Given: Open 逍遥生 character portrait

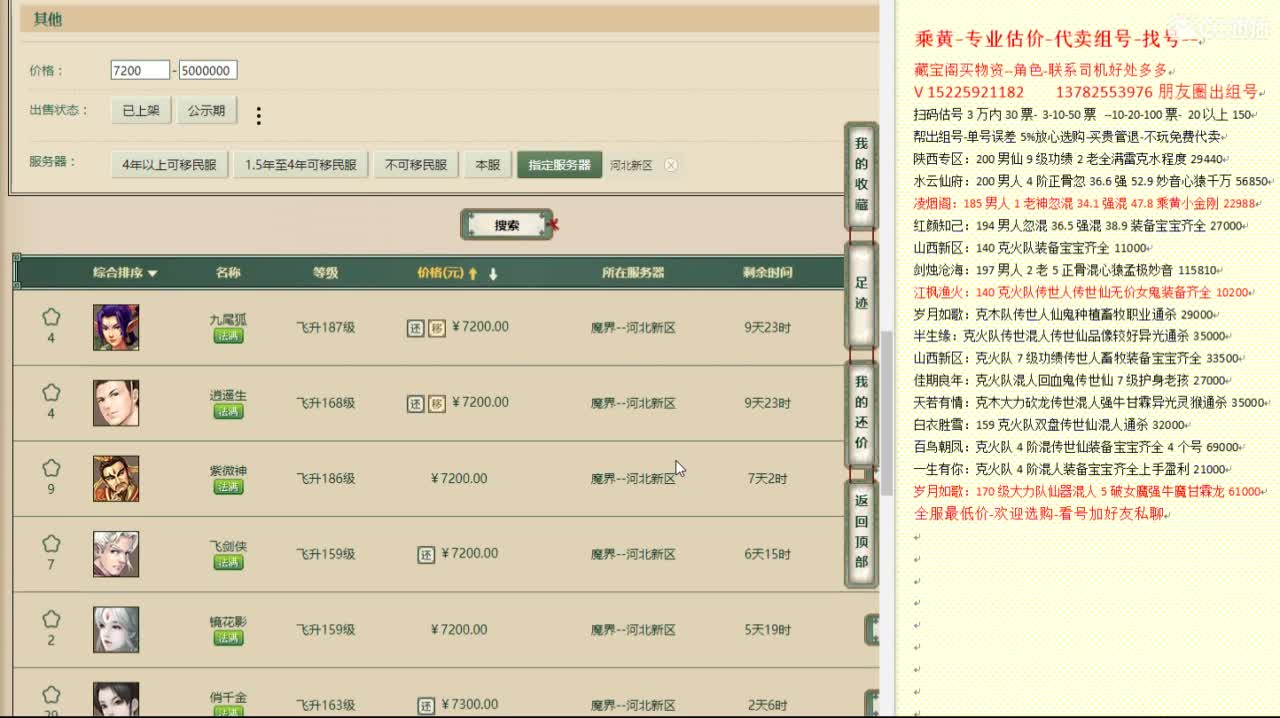Looking at the screenshot, I should point(116,403).
